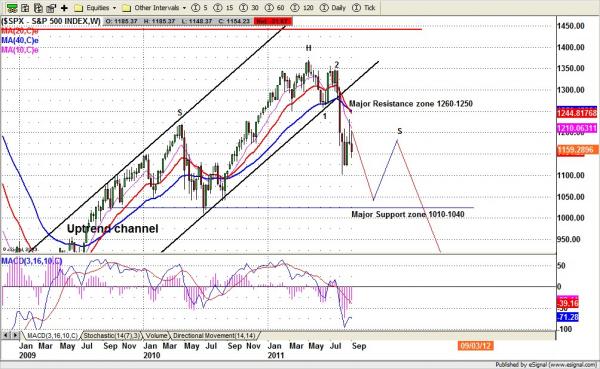Click the $SPX - S&P 500 INDEX,W symbol title
600x369 pixels.
[x=51, y=21]
